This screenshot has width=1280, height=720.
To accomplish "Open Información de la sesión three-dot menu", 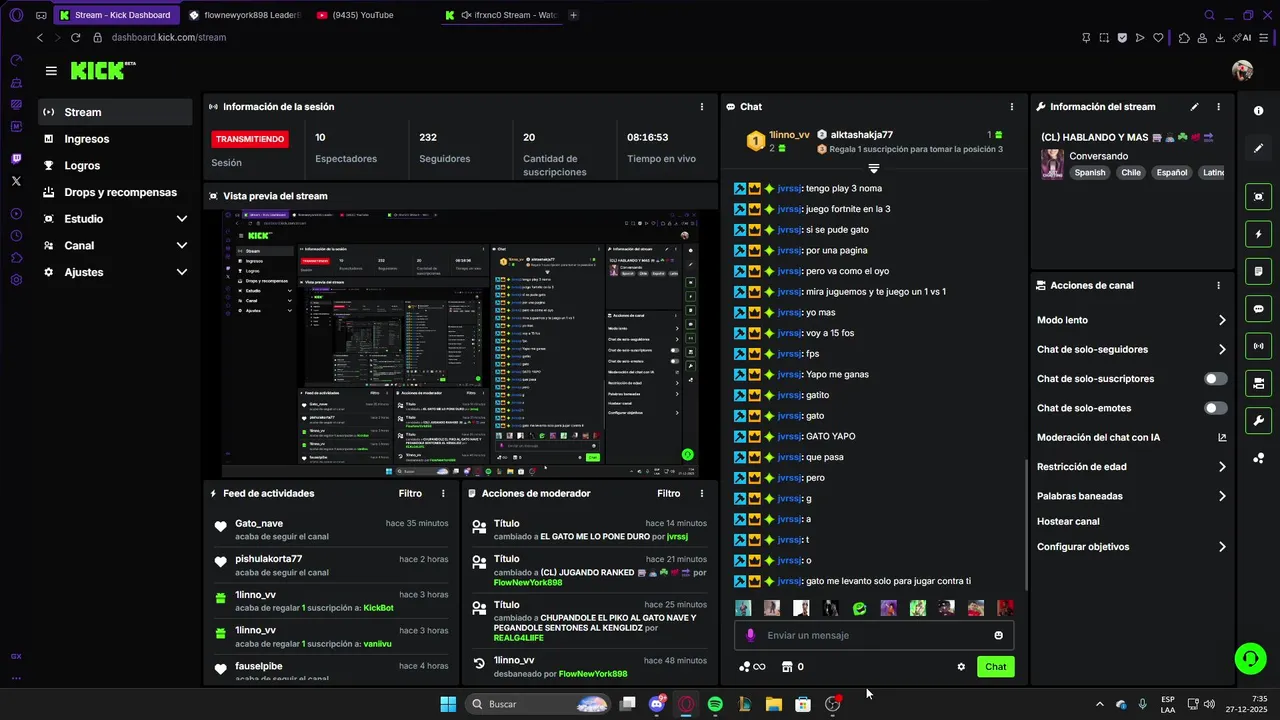I will point(701,106).
